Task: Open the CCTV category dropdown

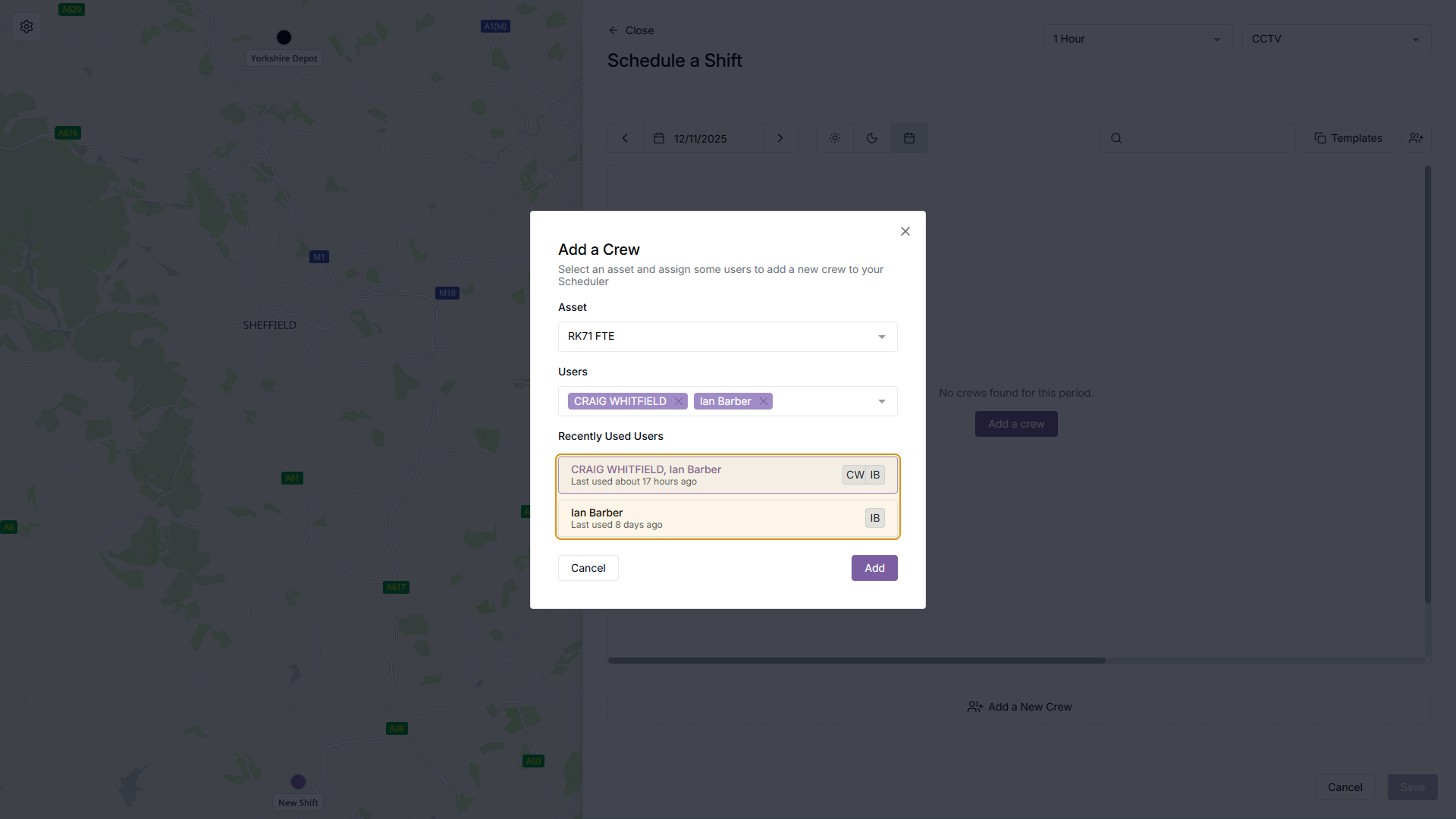Action: click(x=1336, y=39)
